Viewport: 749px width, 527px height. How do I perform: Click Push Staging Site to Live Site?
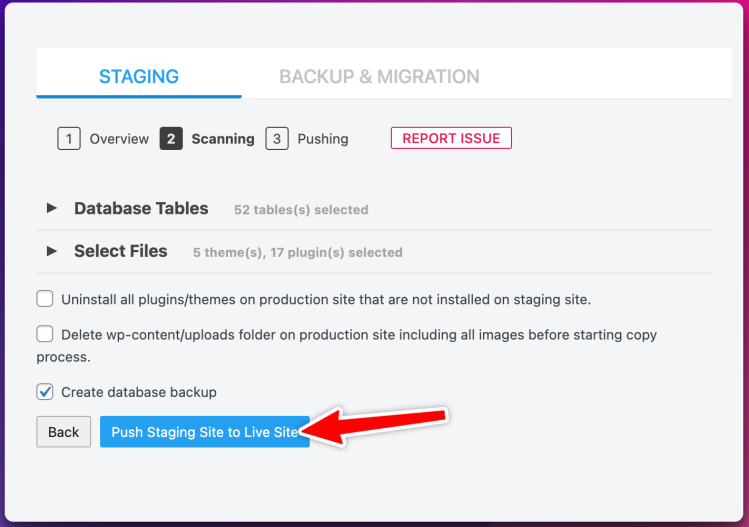pyautogui.click(x=204, y=432)
